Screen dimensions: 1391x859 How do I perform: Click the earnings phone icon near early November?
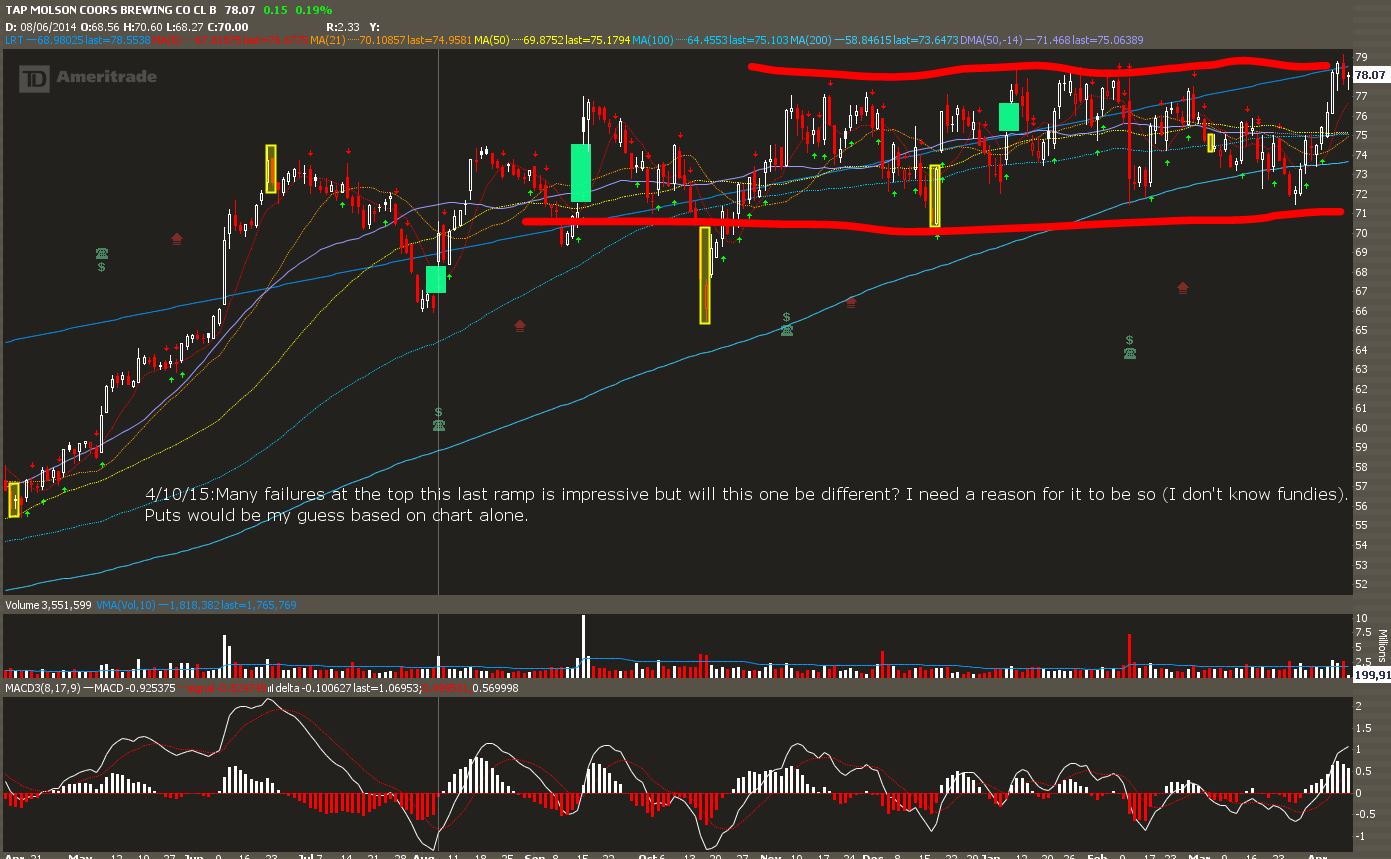click(788, 329)
